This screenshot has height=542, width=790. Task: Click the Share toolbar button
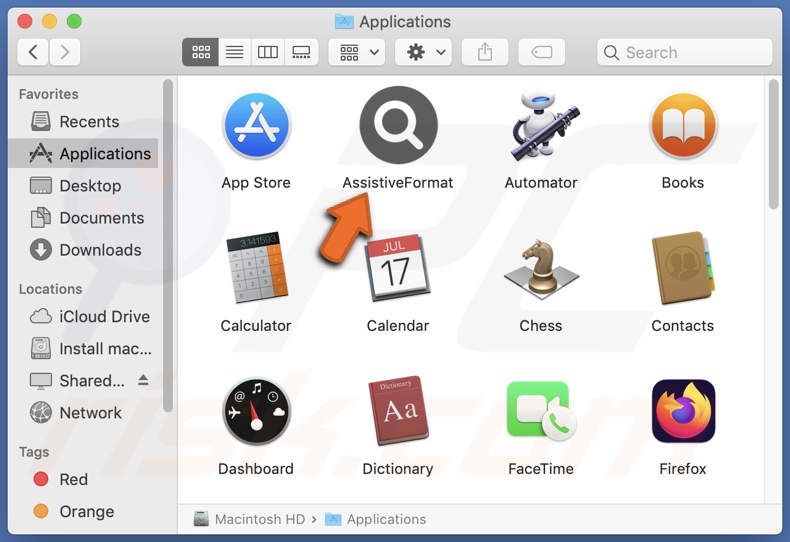485,52
